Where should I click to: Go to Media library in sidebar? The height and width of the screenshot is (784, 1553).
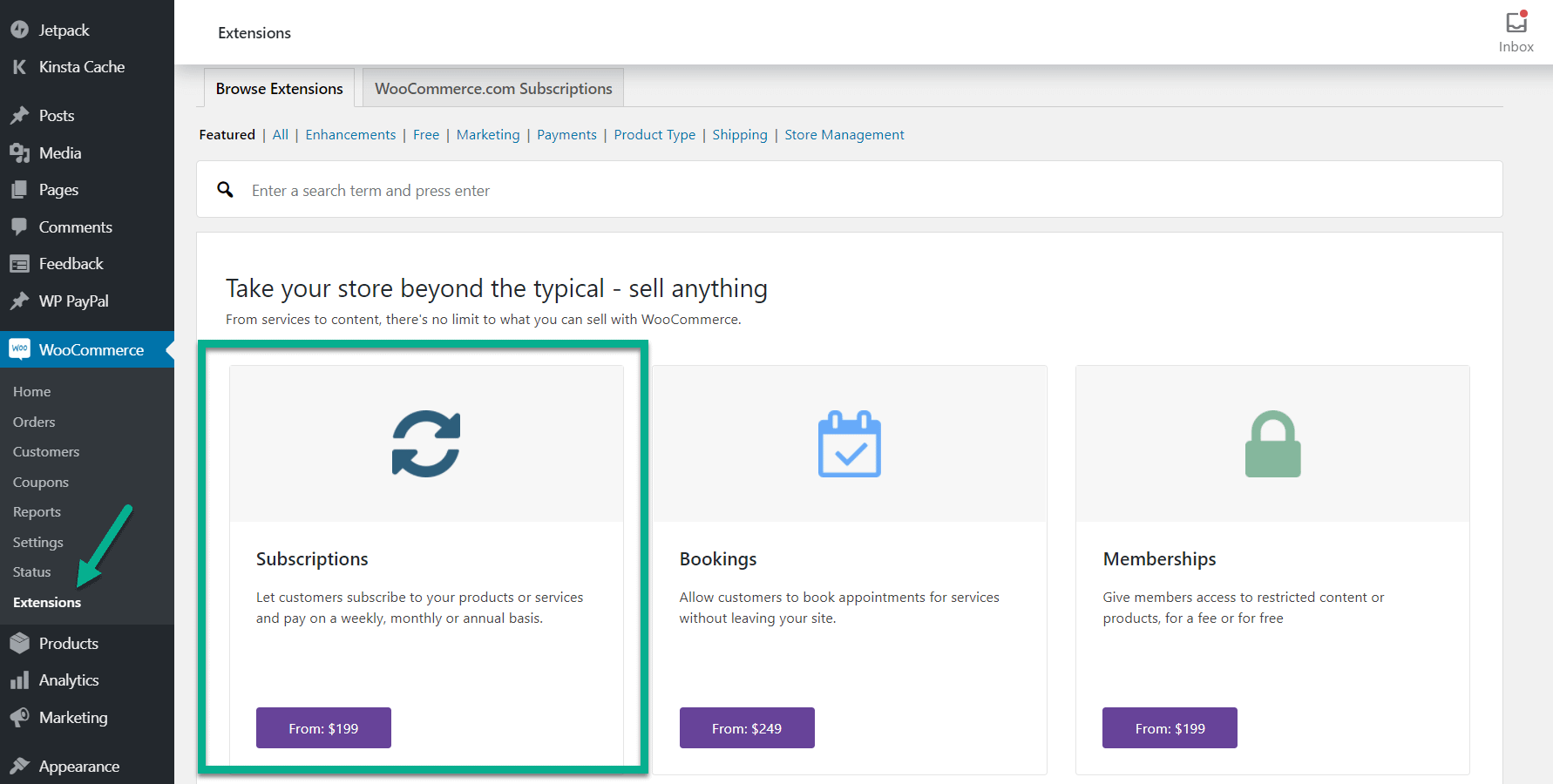[60, 153]
